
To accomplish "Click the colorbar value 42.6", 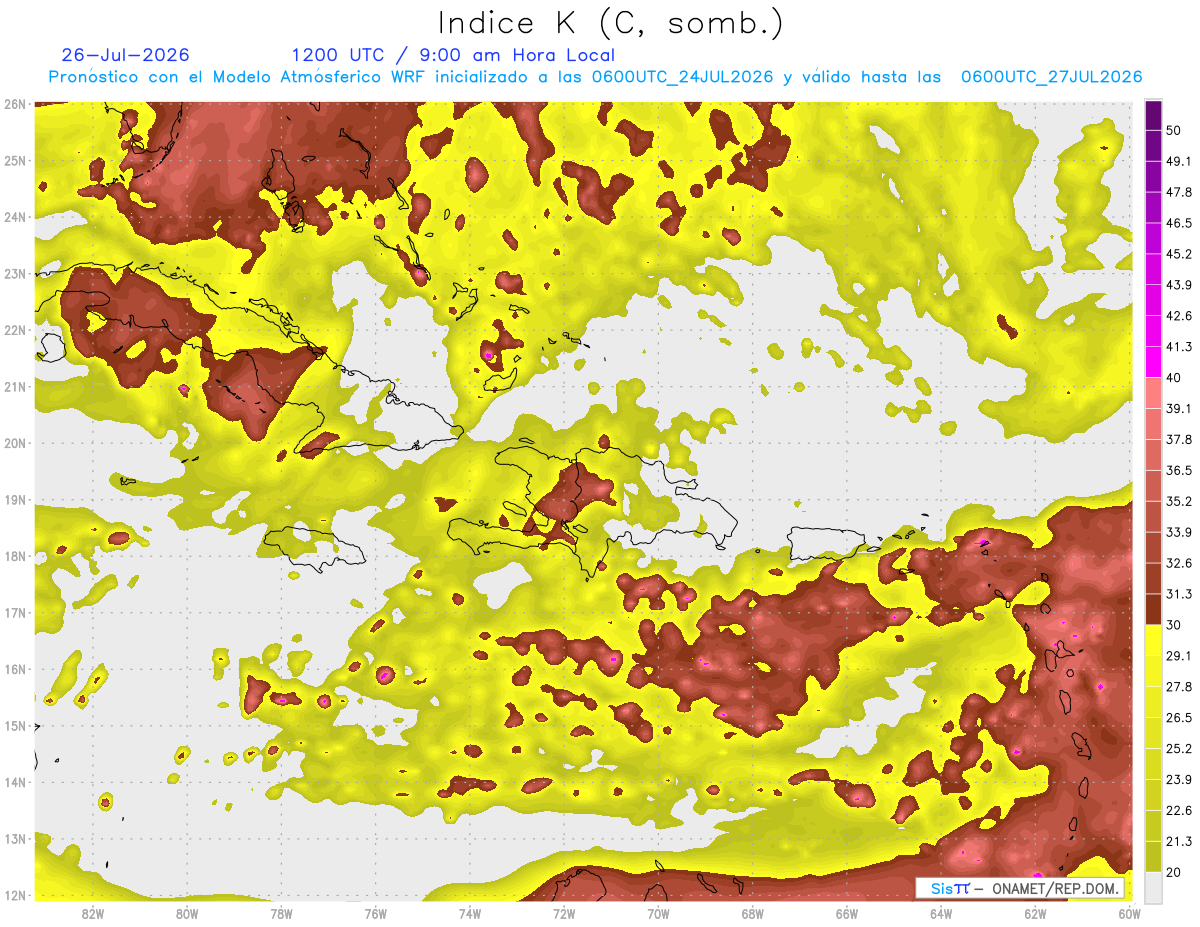I will [1179, 316].
